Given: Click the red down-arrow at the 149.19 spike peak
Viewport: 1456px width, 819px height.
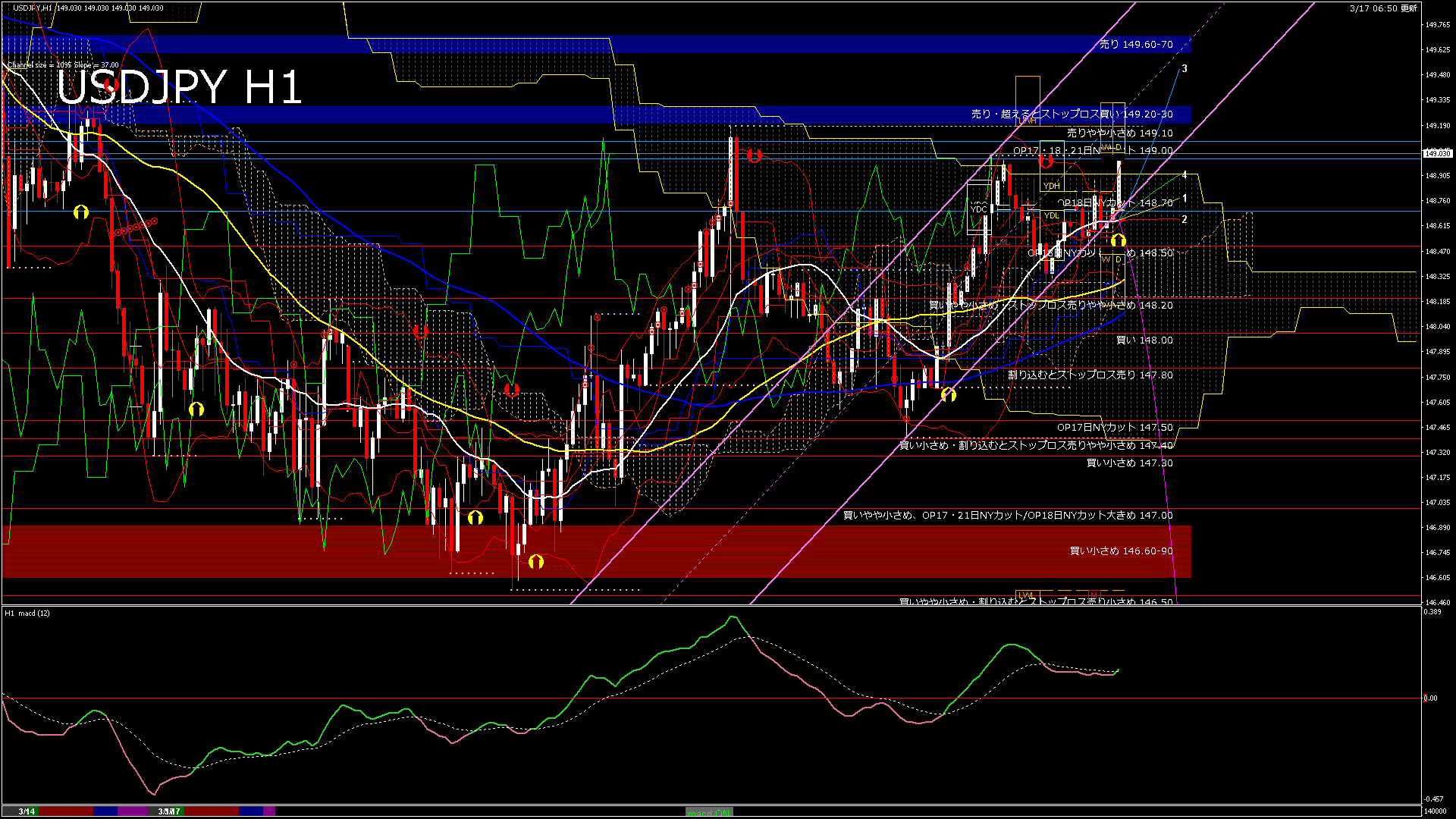Looking at the screenshot, I should 754,156.
